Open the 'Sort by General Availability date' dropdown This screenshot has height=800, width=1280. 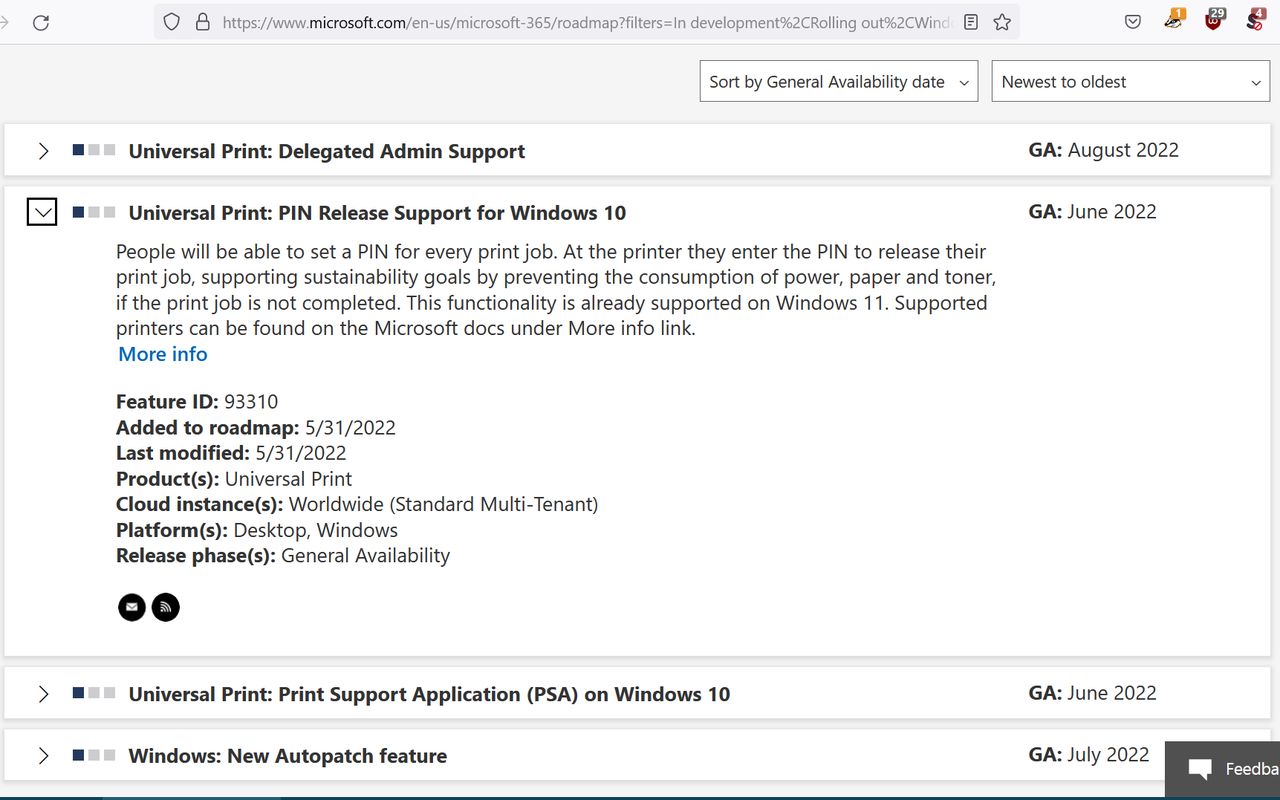click(839, 82)
